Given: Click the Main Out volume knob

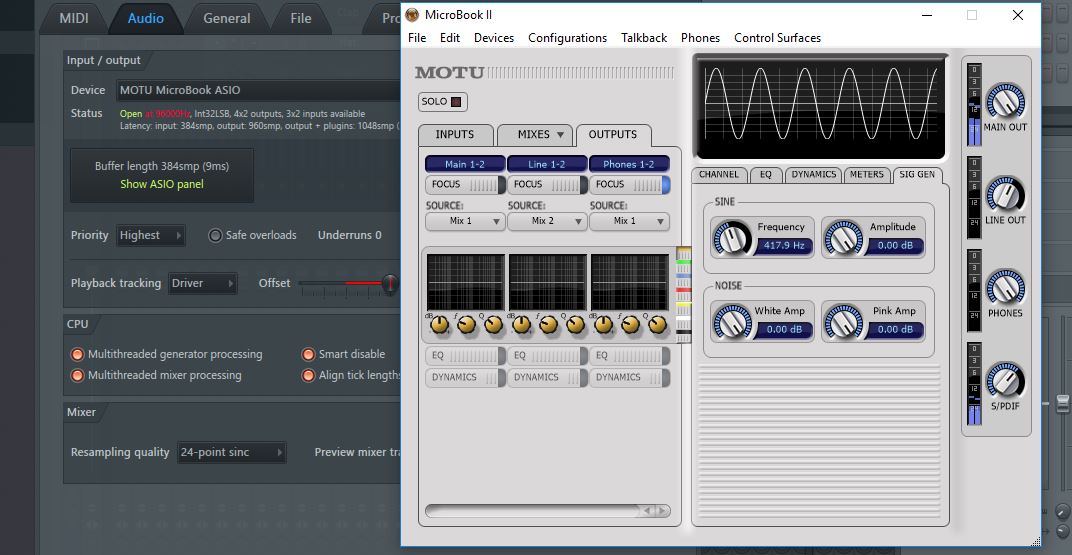Looking at the screenshot, I should [1004, 101].
